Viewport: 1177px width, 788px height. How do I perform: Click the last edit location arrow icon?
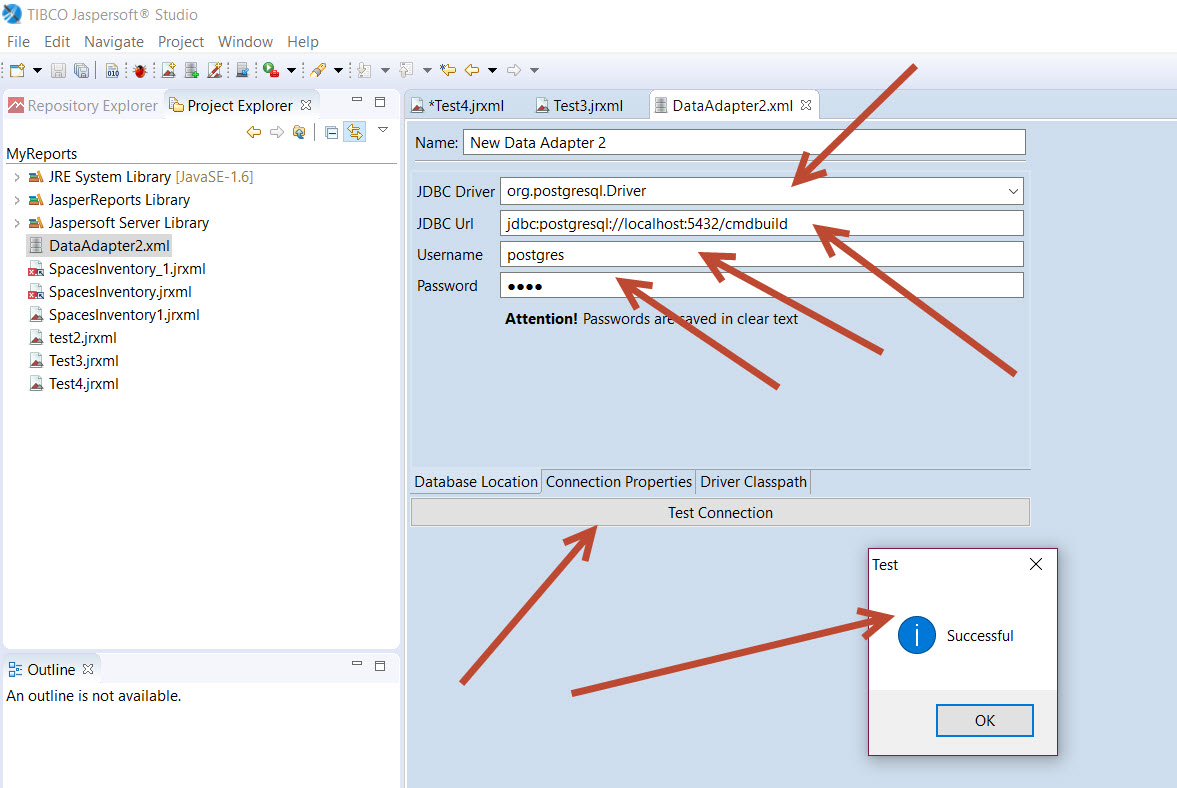[448, 70]
